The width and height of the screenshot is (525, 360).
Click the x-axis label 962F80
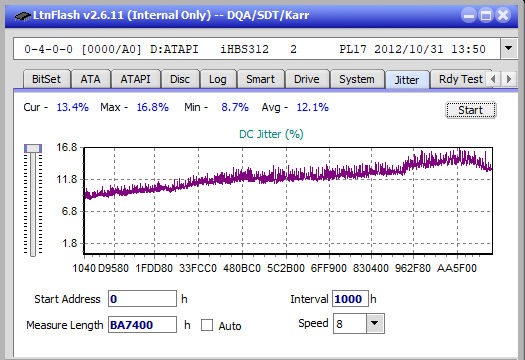point(413,268)
